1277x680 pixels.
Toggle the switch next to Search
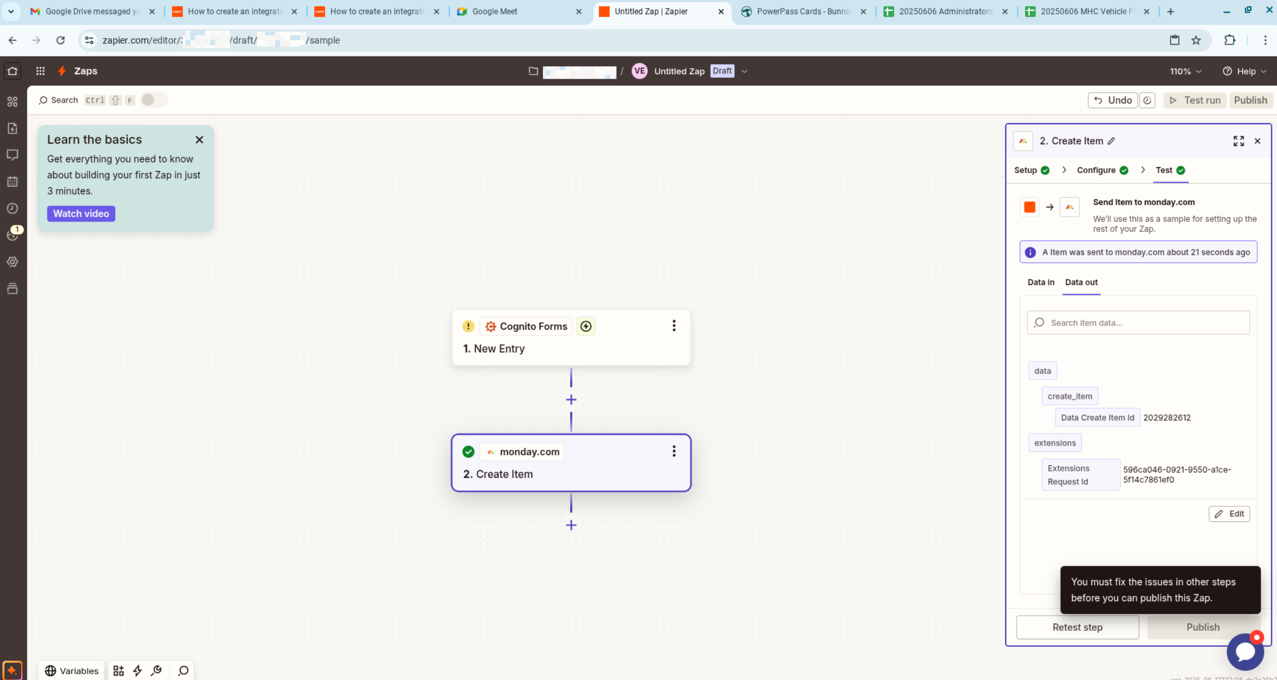(153, 100)
